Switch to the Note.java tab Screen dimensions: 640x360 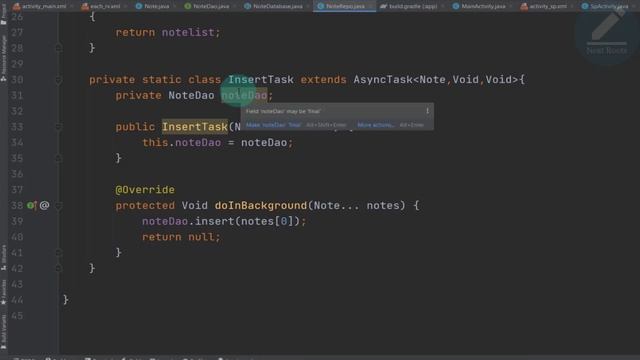coord(153,6)
